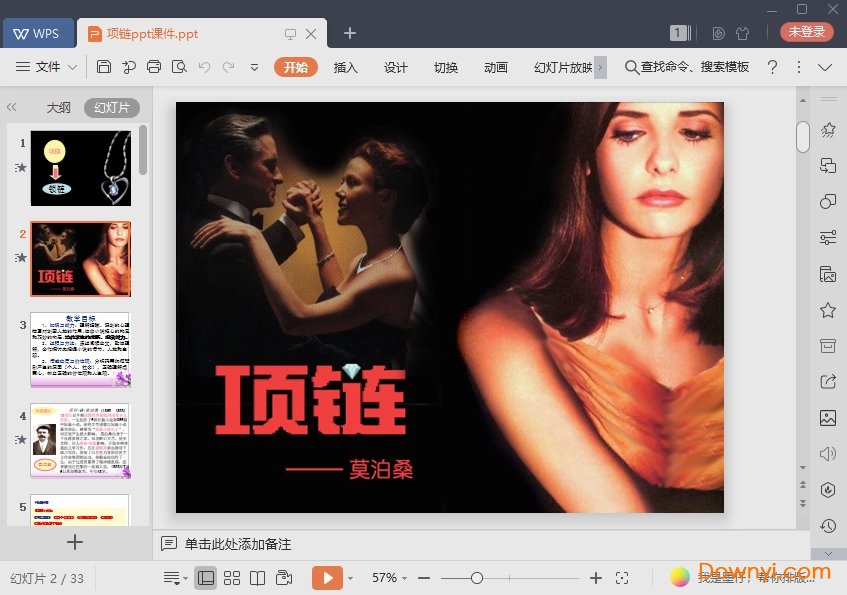847x595 pixels.
Task: Click the shapes icon in the right sidebar
Action: click(x=827, y=201)
